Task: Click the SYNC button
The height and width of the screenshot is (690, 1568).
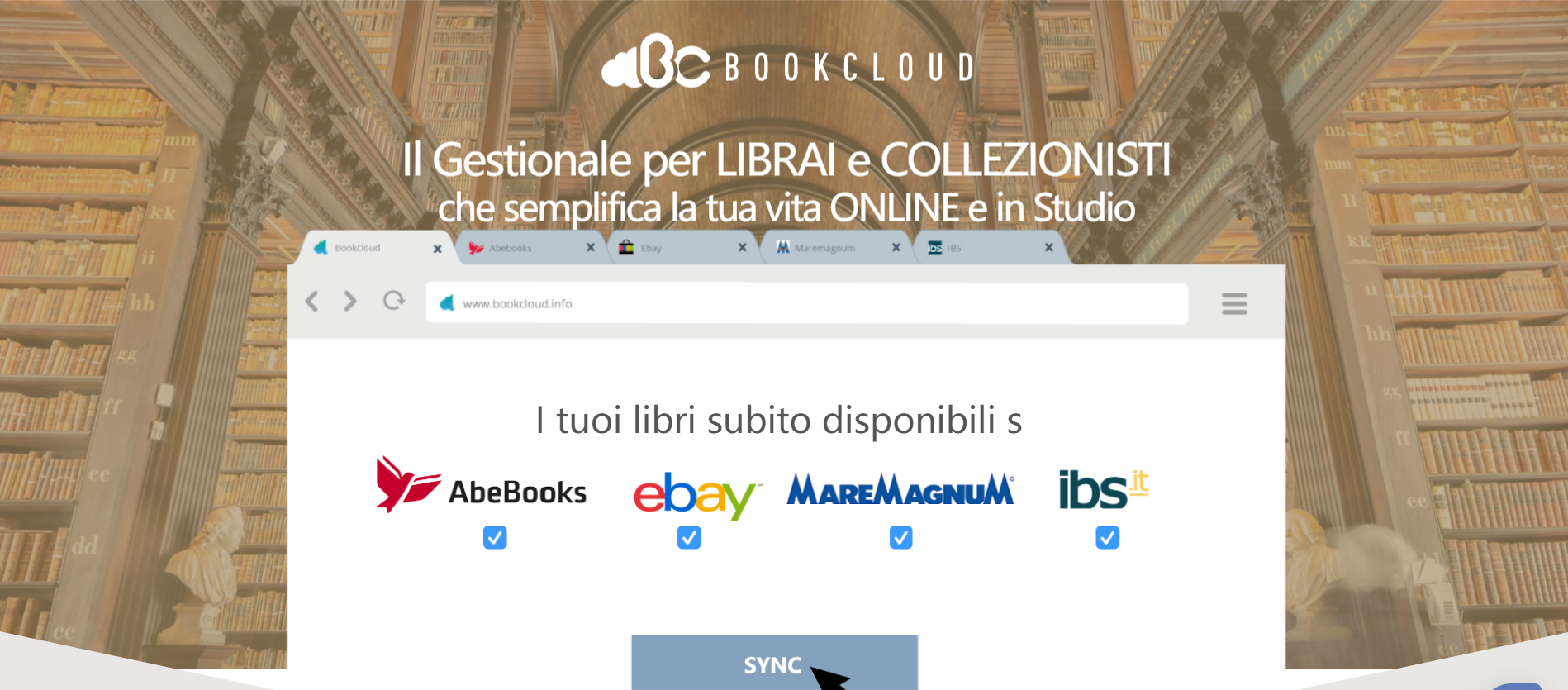Action: coord(774,663)
